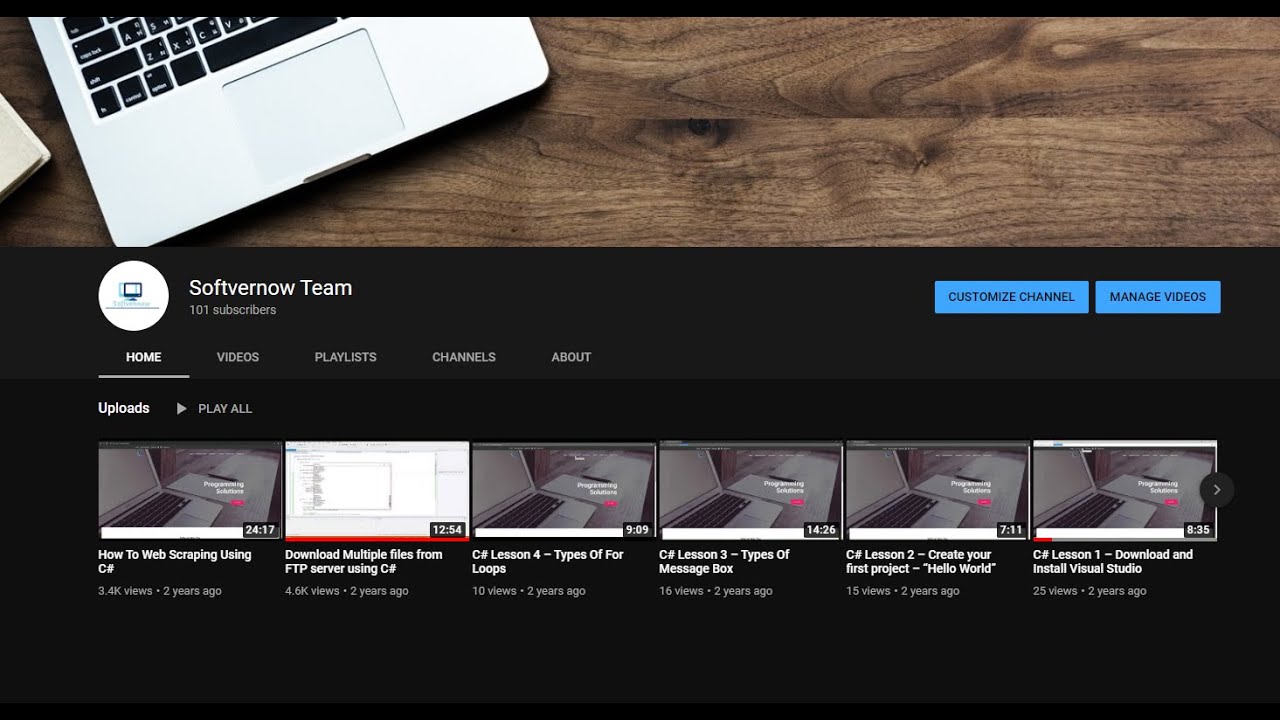Open the C# Lesson 1 video thumbnail
Image resolution: width=1280 pixels, height=720 pixels.
pyautogui.click(x=1125, y=490)
